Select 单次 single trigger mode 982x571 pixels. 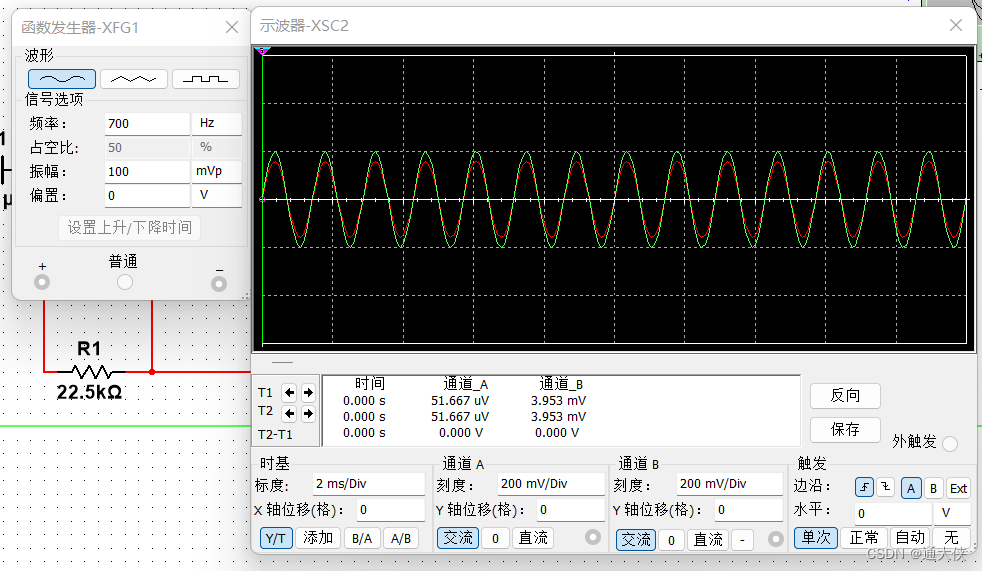click(816, 538)
